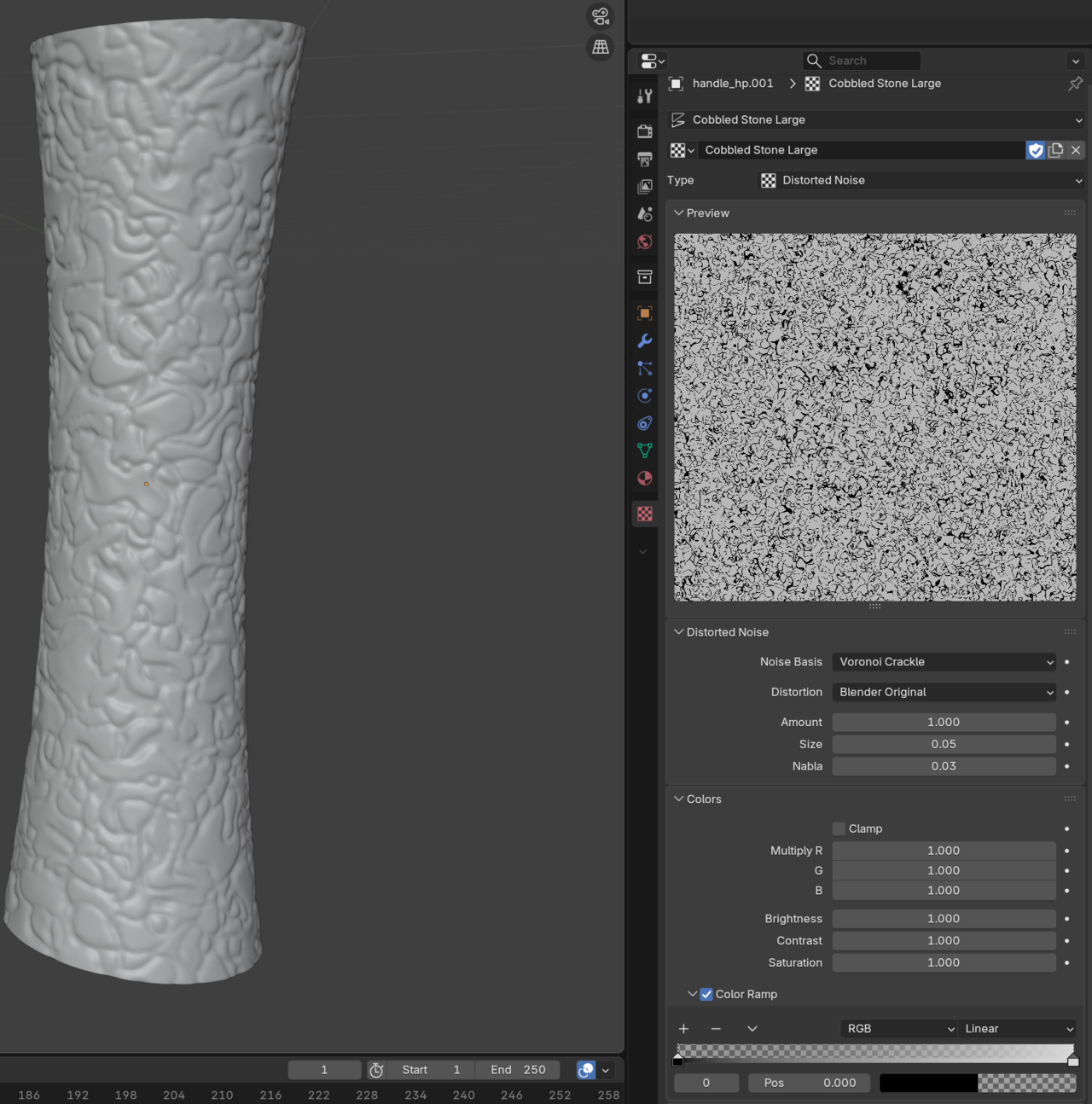Open the Render properties tab

coord(645,131)
